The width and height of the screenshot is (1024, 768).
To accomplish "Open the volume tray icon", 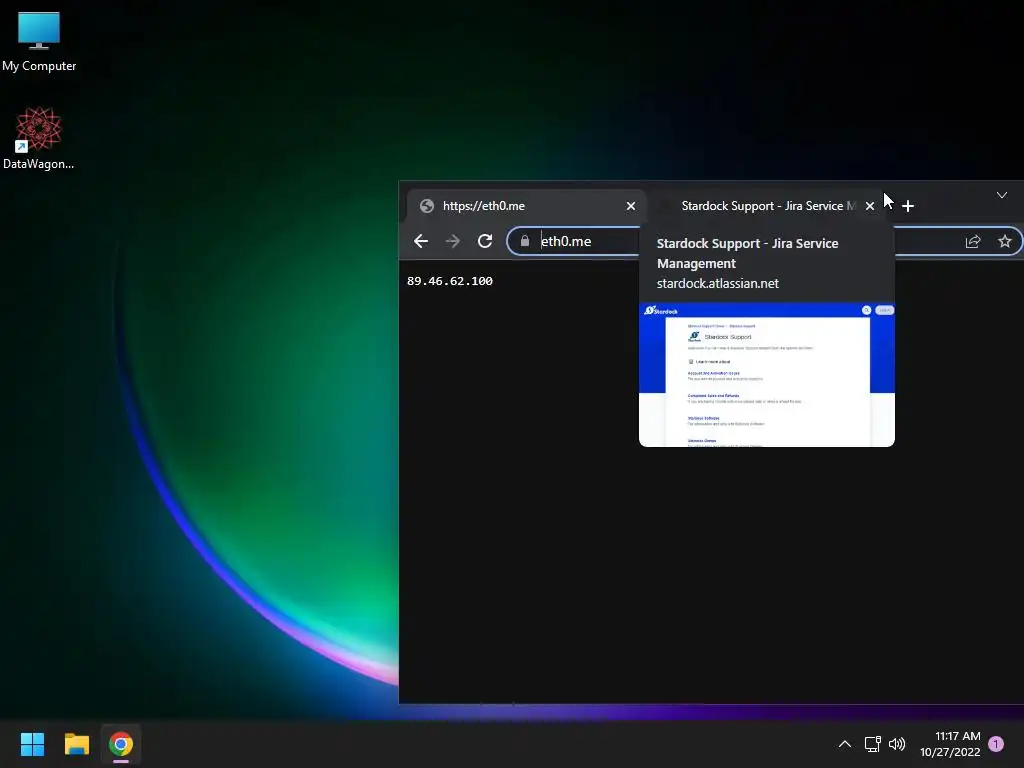I will pyautogui.click(x=897, y=744).
